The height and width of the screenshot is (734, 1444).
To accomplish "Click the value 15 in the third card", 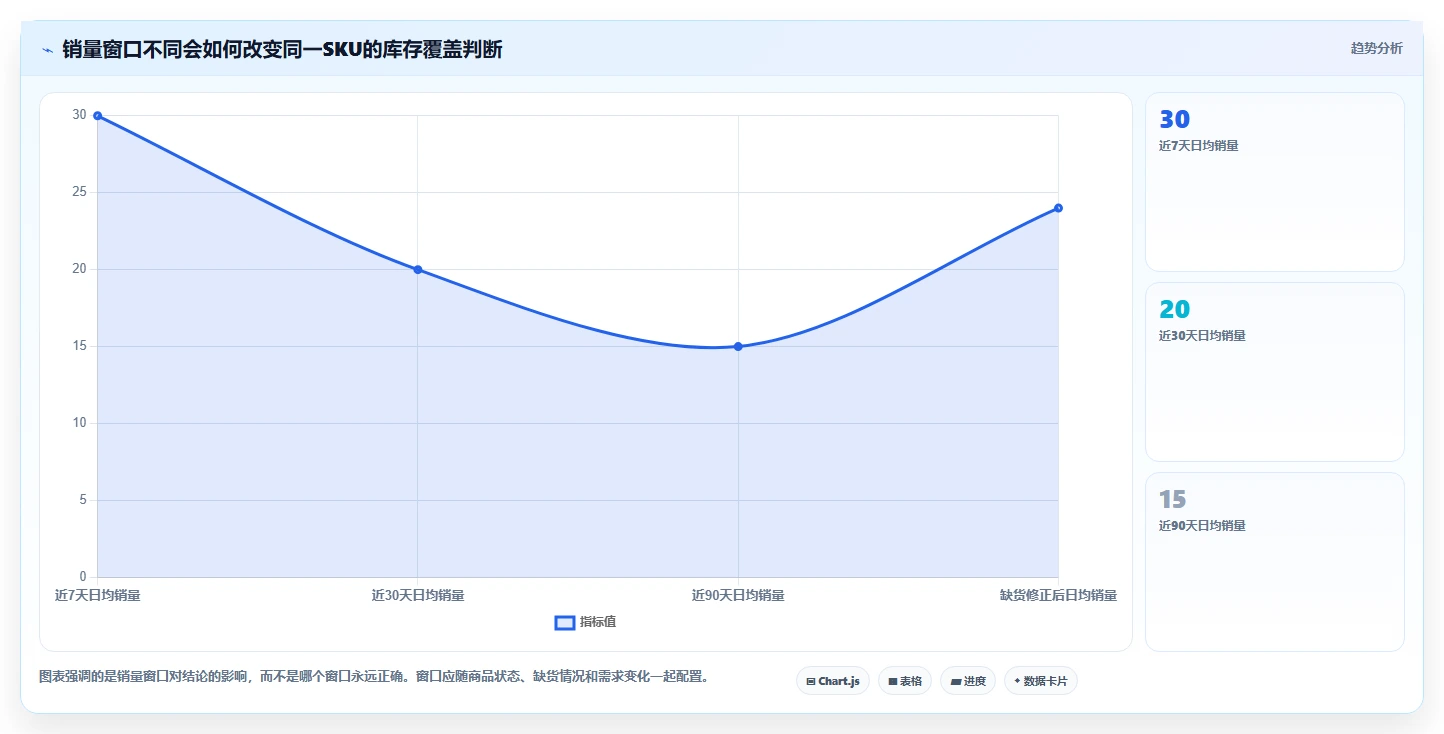I will [x=1173, y=500].
